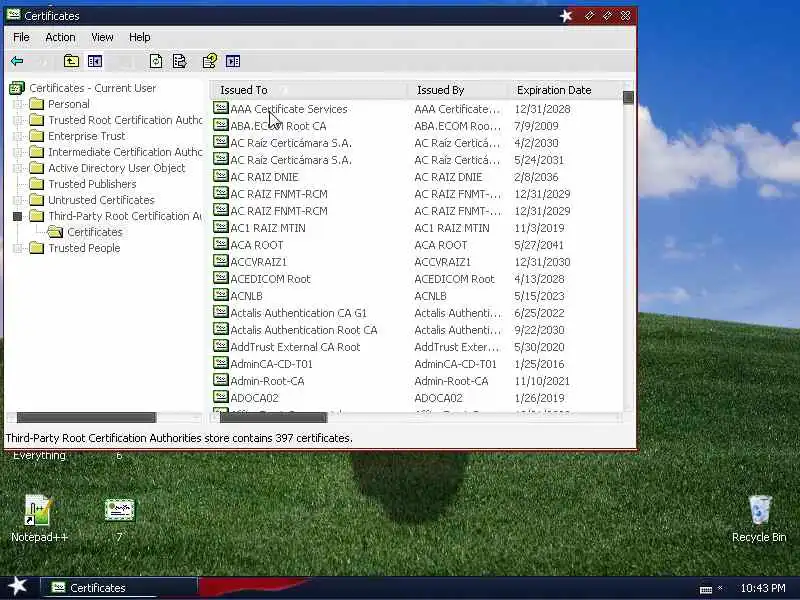Click the open folder icon beside Certificates subnode

55,232
